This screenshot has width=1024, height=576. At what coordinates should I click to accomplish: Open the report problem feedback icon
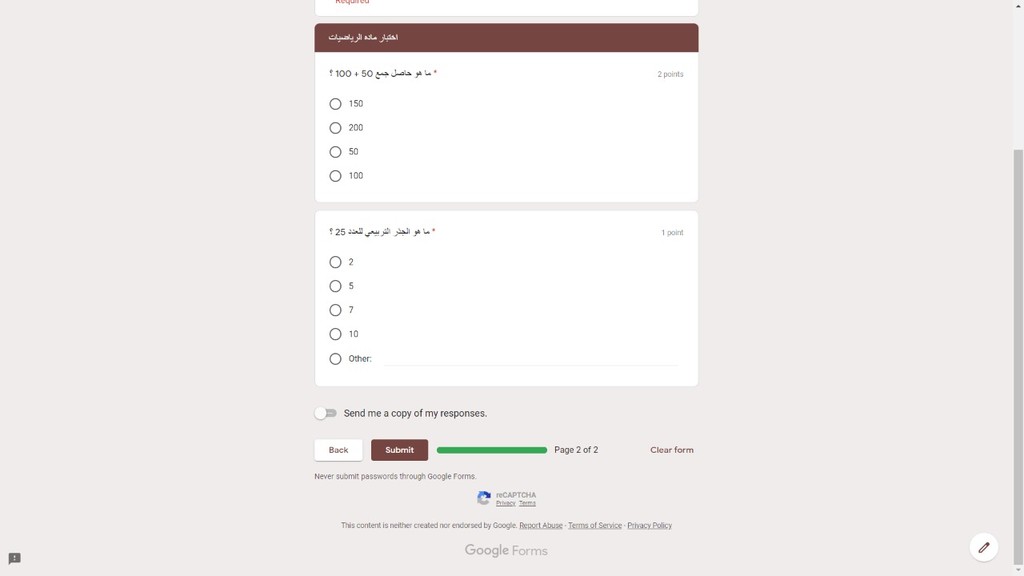pyautogui.click(x=14, y=558)
